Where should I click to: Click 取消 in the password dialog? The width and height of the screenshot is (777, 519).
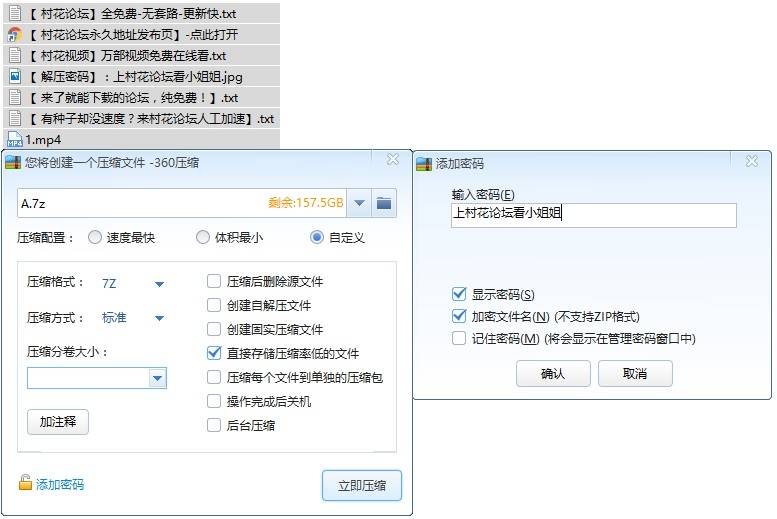(635, 373)
